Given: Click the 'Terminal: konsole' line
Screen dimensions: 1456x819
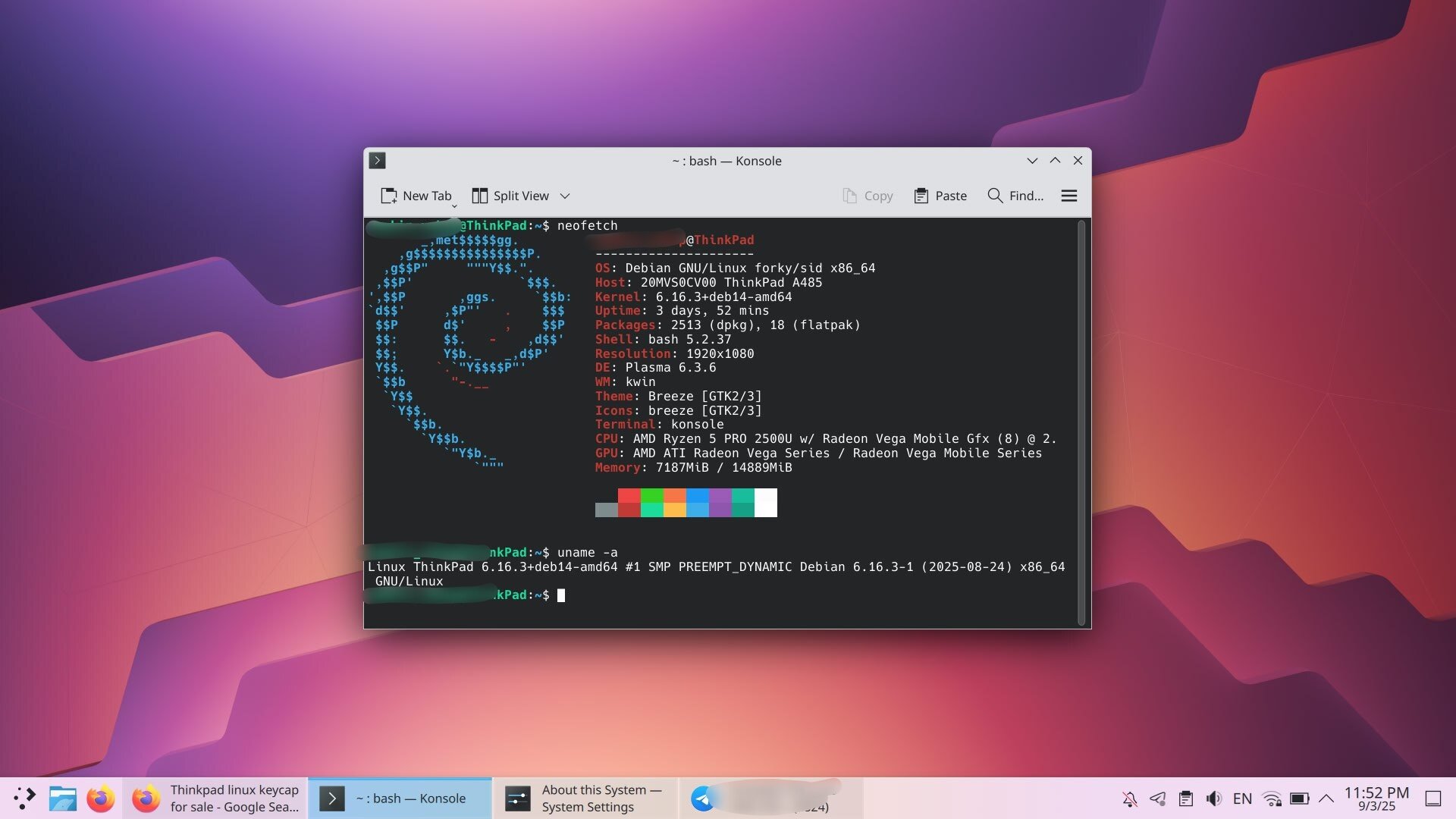Looking at the screenshot, I should click(659, 425).
